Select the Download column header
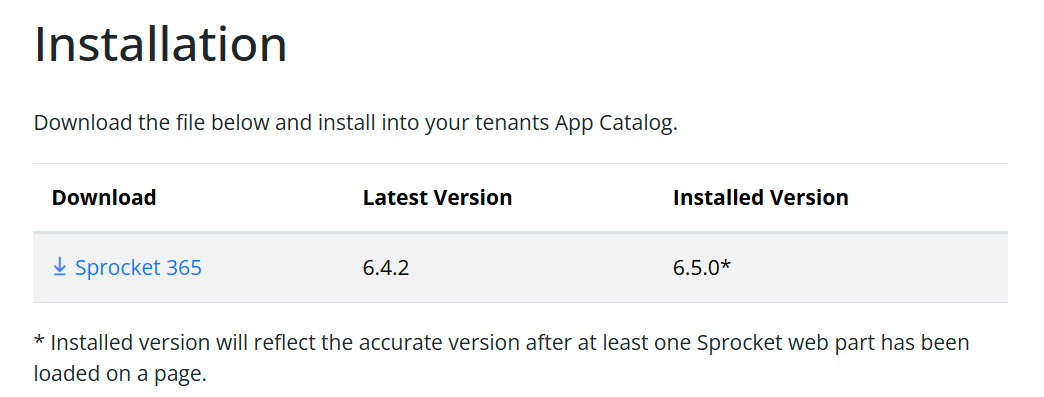The height and width of the screenshot is (397, 1044). [104, 197]
